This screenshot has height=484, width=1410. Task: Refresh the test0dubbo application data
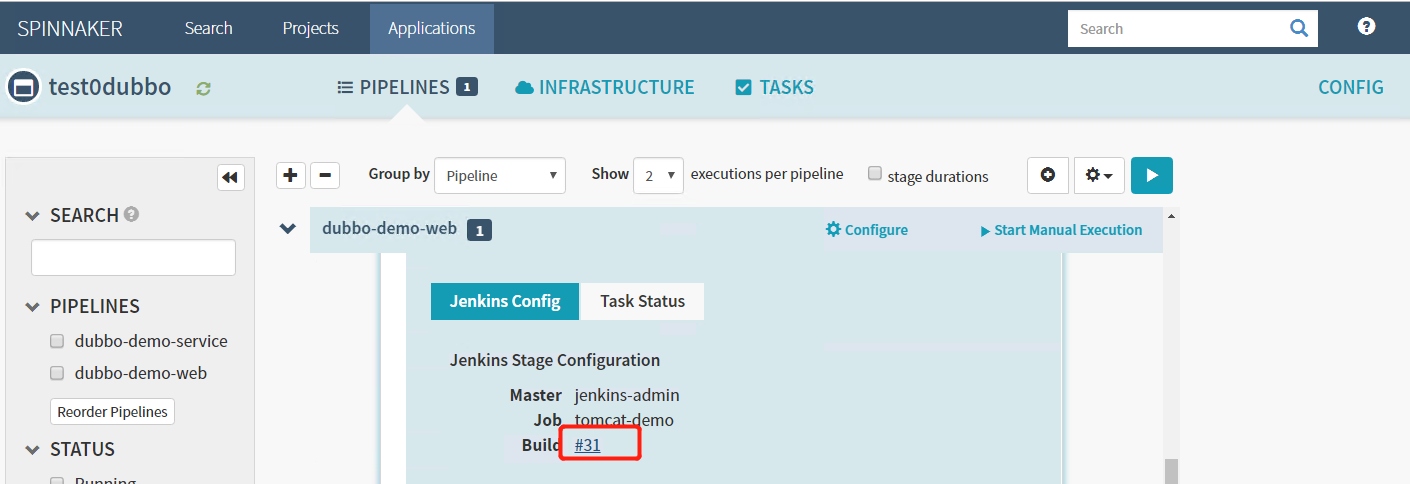click(204, 88)
